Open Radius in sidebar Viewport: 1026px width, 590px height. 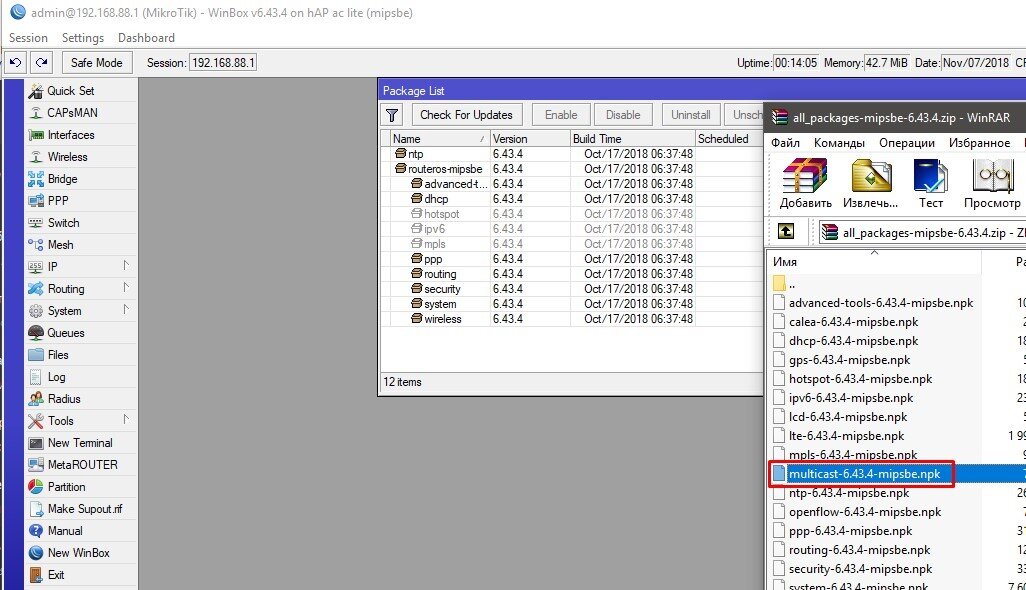81,399
